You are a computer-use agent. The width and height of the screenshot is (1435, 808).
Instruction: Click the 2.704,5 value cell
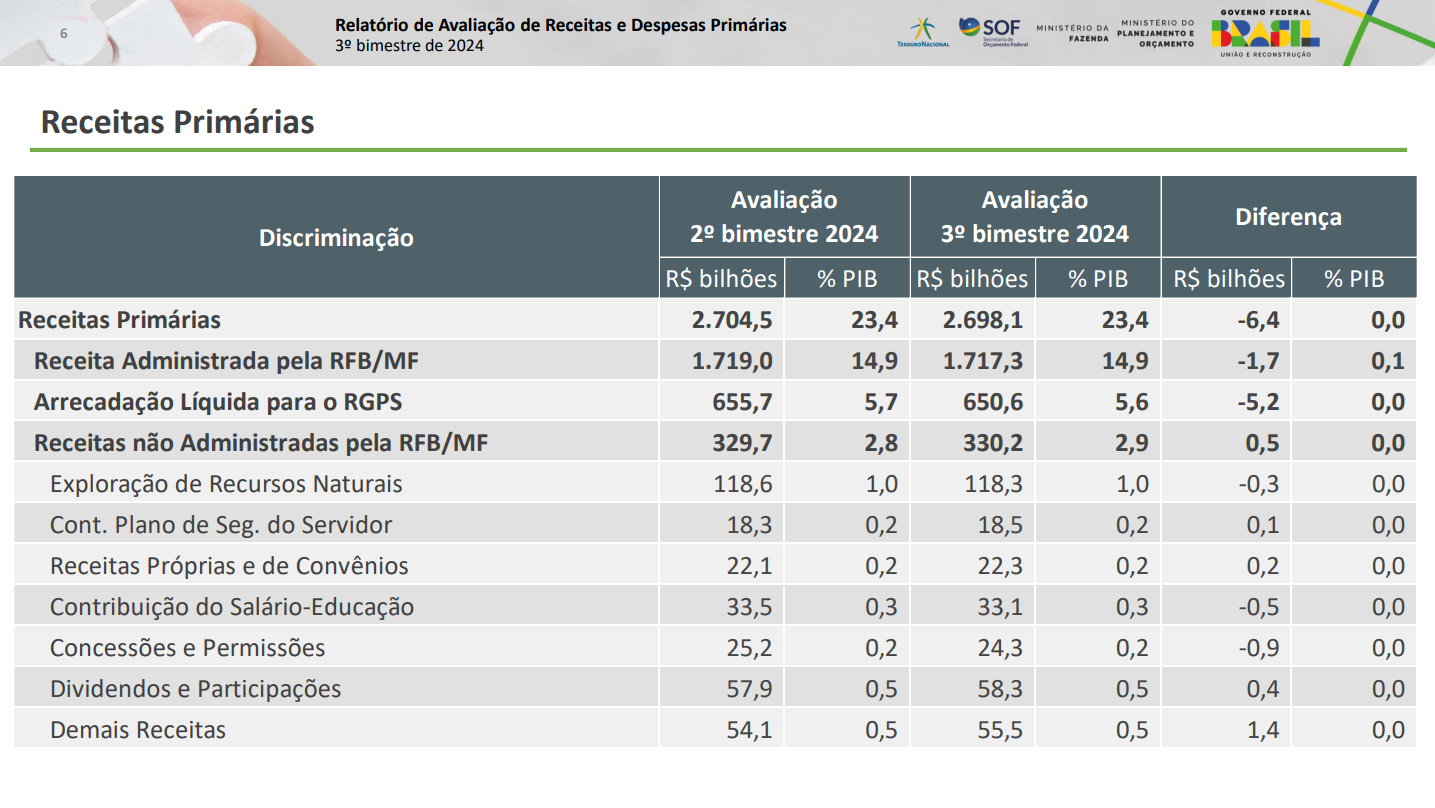coord(732,320)
